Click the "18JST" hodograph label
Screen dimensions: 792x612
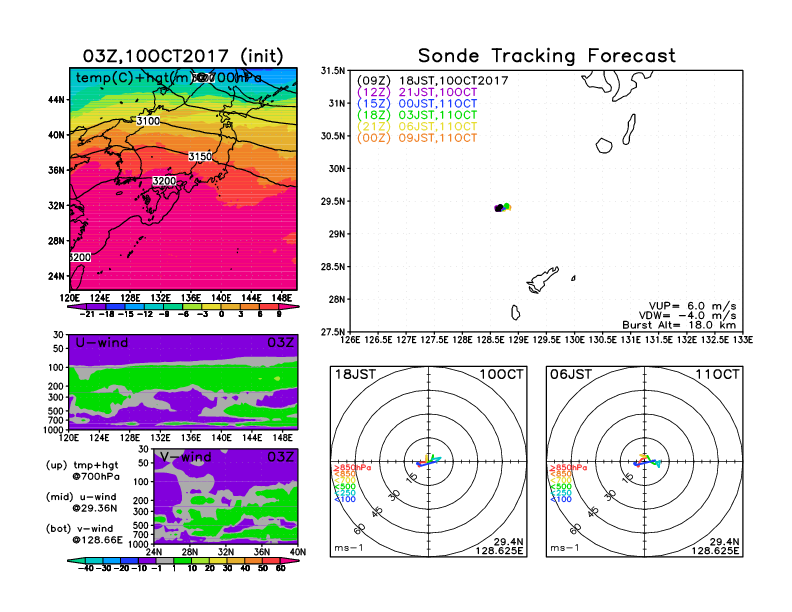point(356,375)
